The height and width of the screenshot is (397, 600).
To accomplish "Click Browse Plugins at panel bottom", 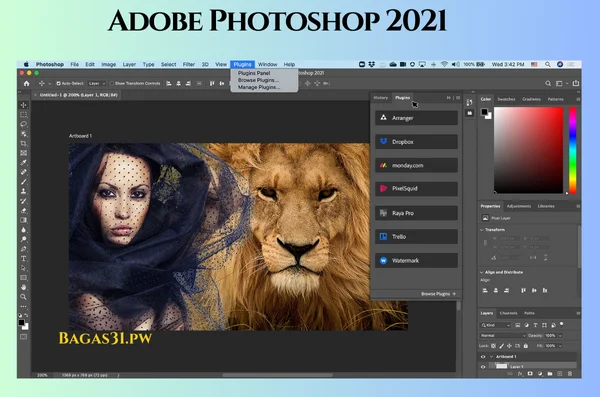I will point(439,294).
